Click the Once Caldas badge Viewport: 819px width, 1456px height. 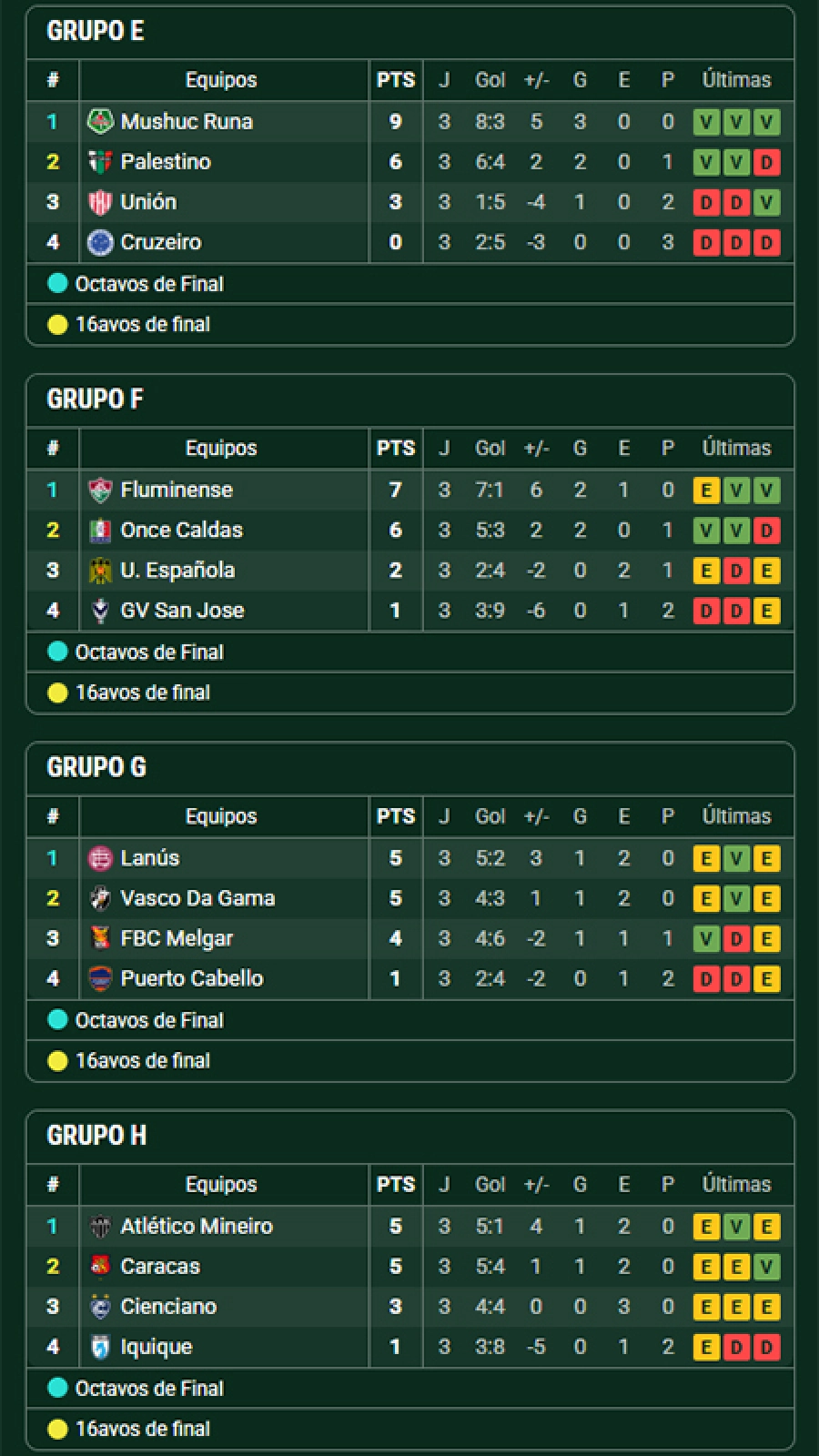100,530
